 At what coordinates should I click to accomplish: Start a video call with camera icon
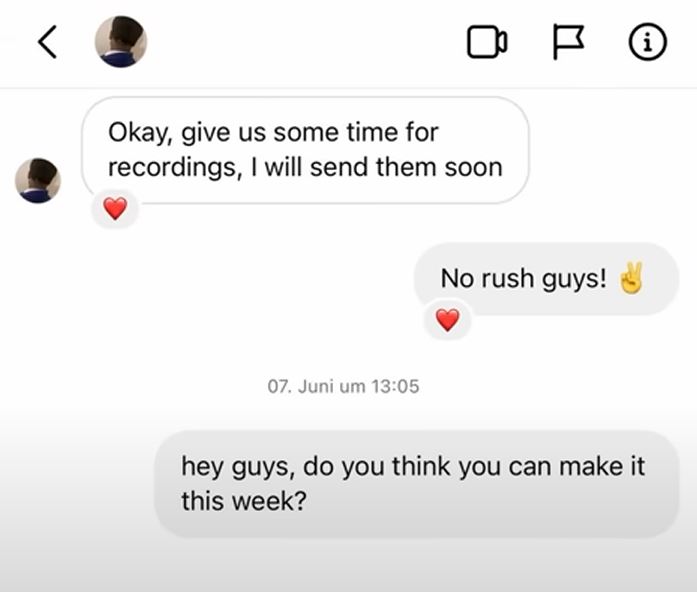[487, 42]
